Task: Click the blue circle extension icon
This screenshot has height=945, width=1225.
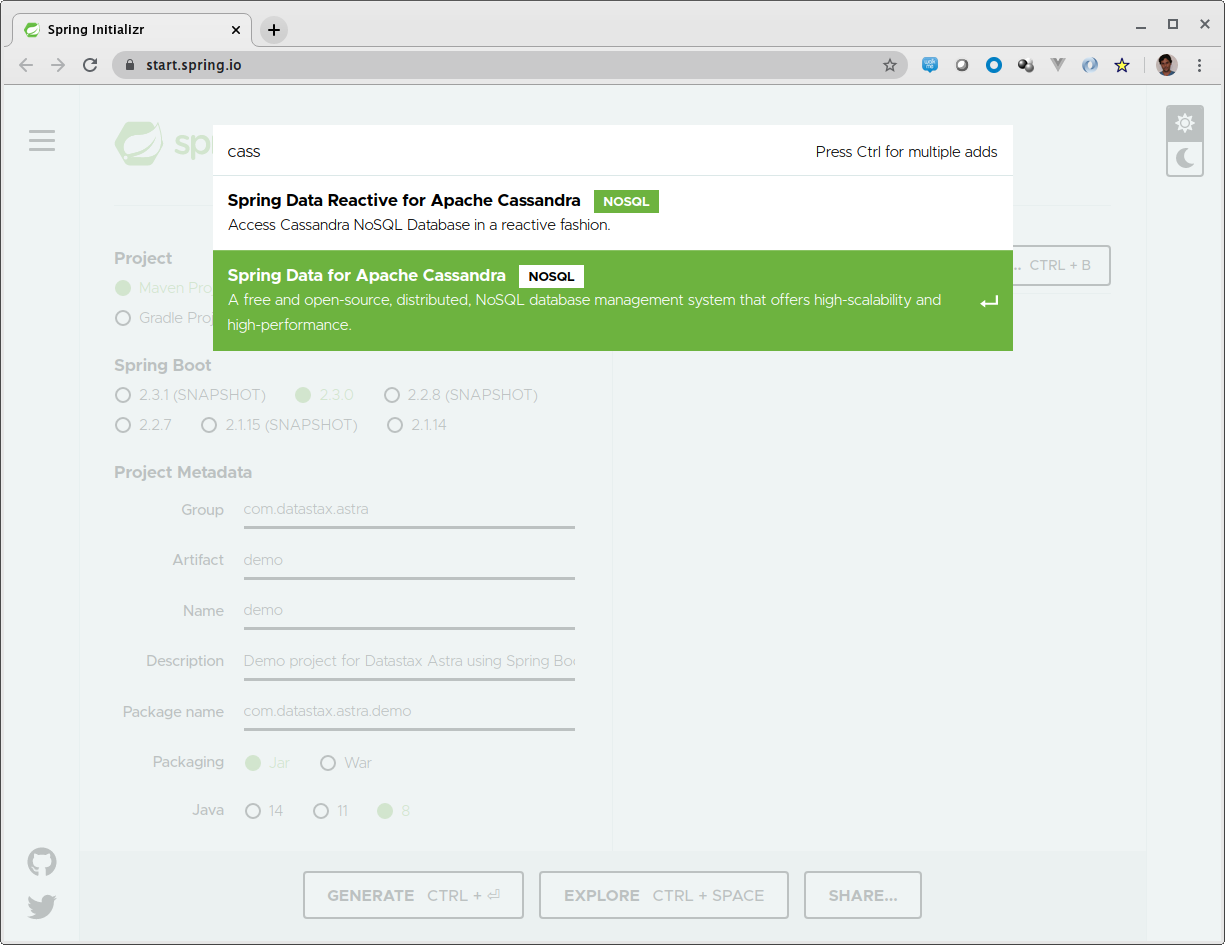Action: [x=994, y=65]
